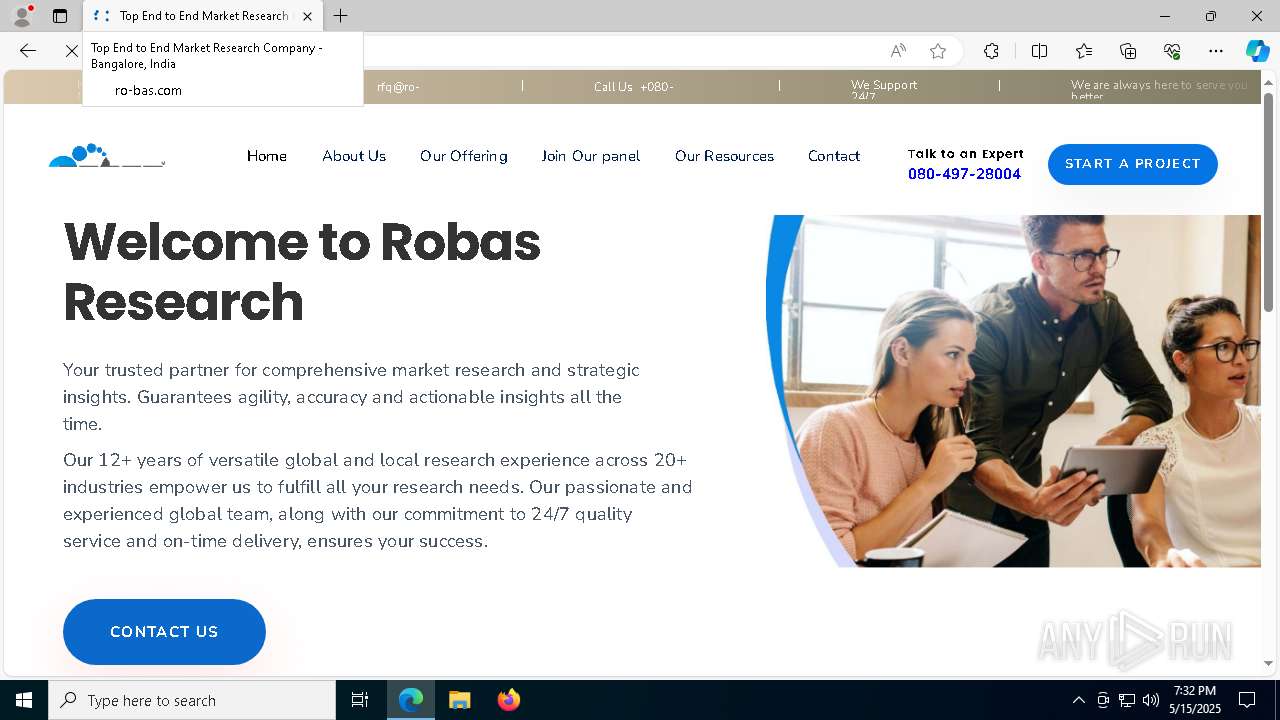Click the taskbar search box
This screenshot has width=1280, height=720.
click(x=192, y=700)
